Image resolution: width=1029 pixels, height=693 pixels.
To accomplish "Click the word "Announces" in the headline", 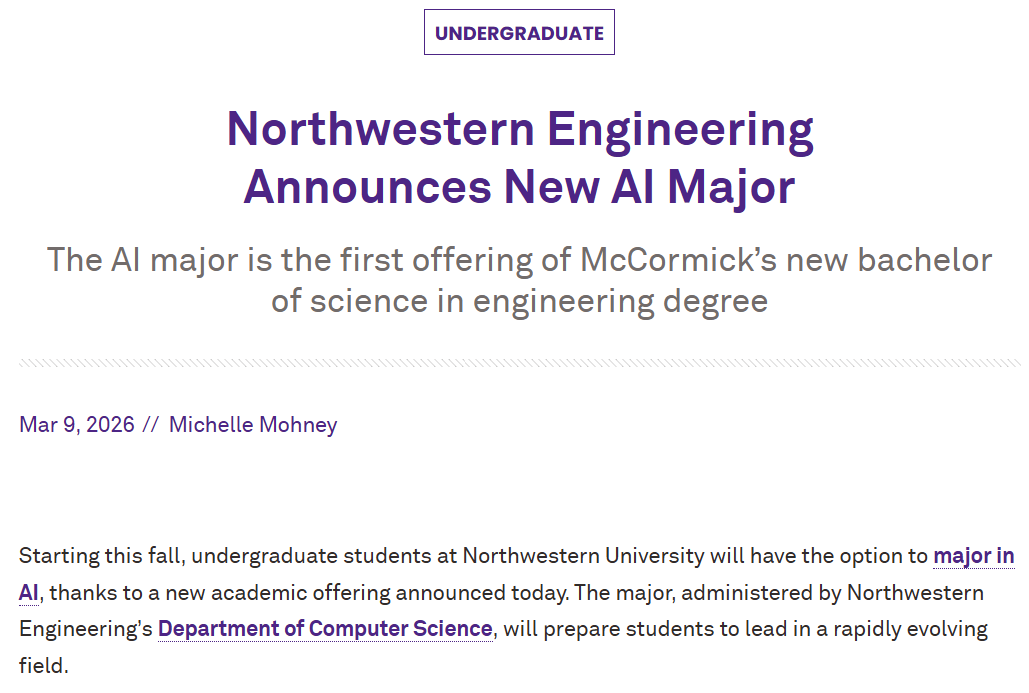I will pos(367,186).
